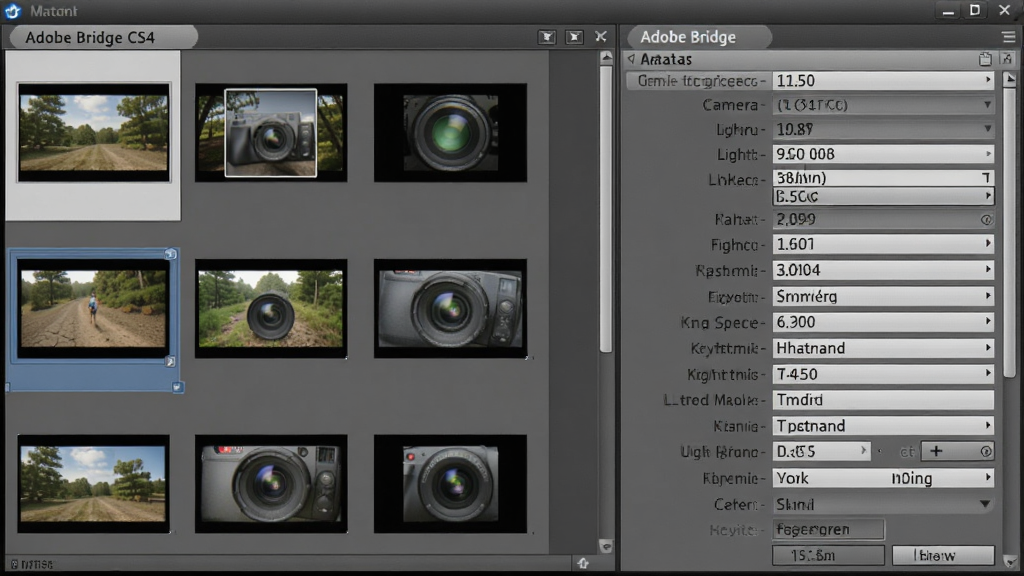Close the Adobe Bridge CS4 panel
Screen dimensions: 1024x576
coord(601,37)
